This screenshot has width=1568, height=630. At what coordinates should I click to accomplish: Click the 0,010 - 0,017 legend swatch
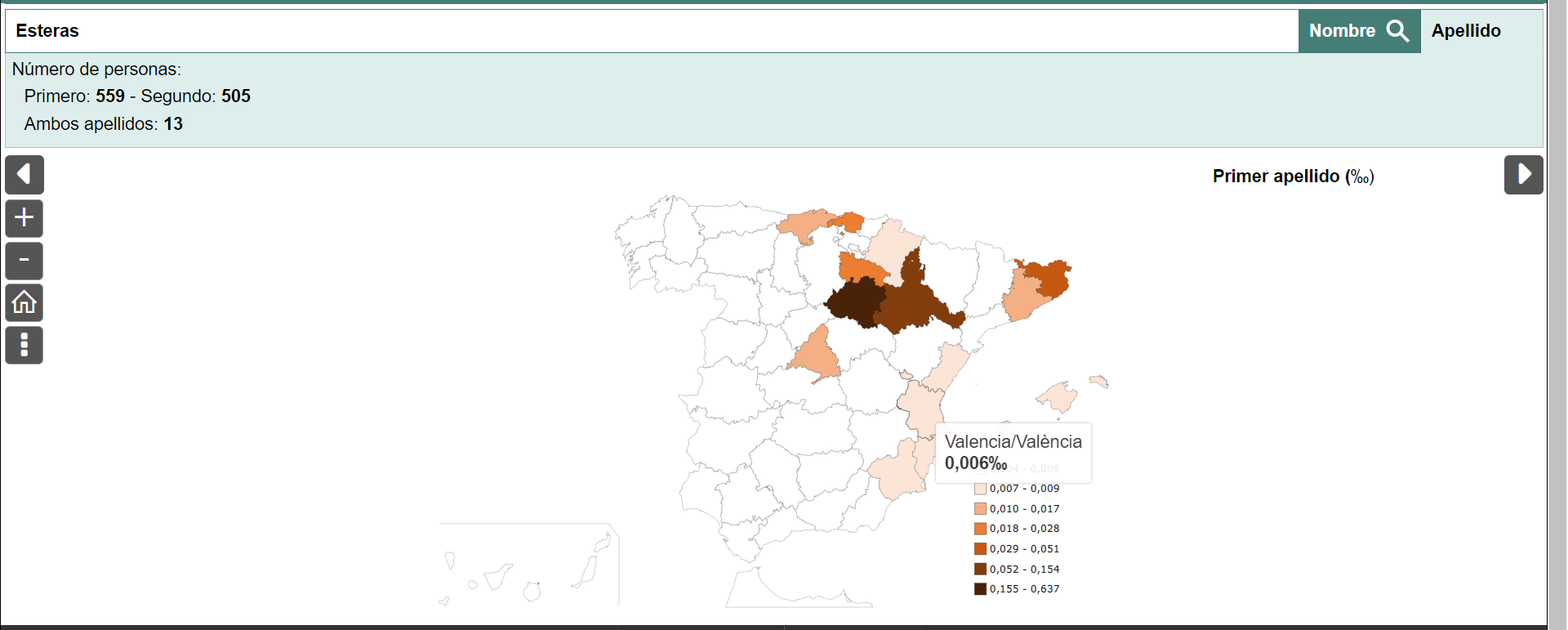point(980,508)
